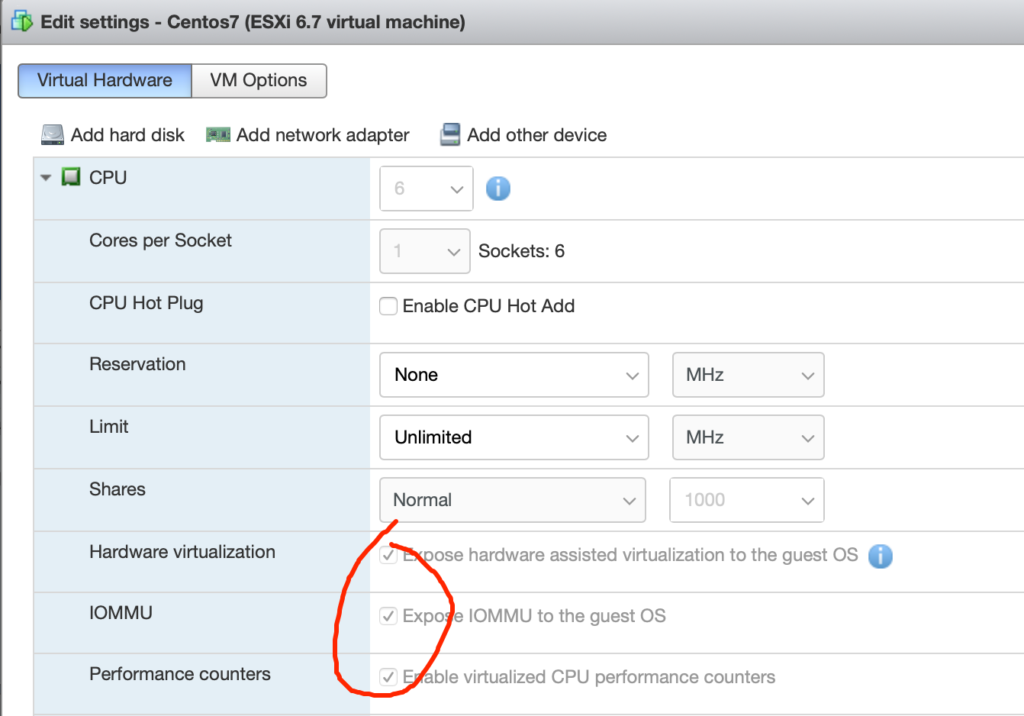The image size is (1024, 716).
Task: Click the Add other device icon
Action: 450,135
